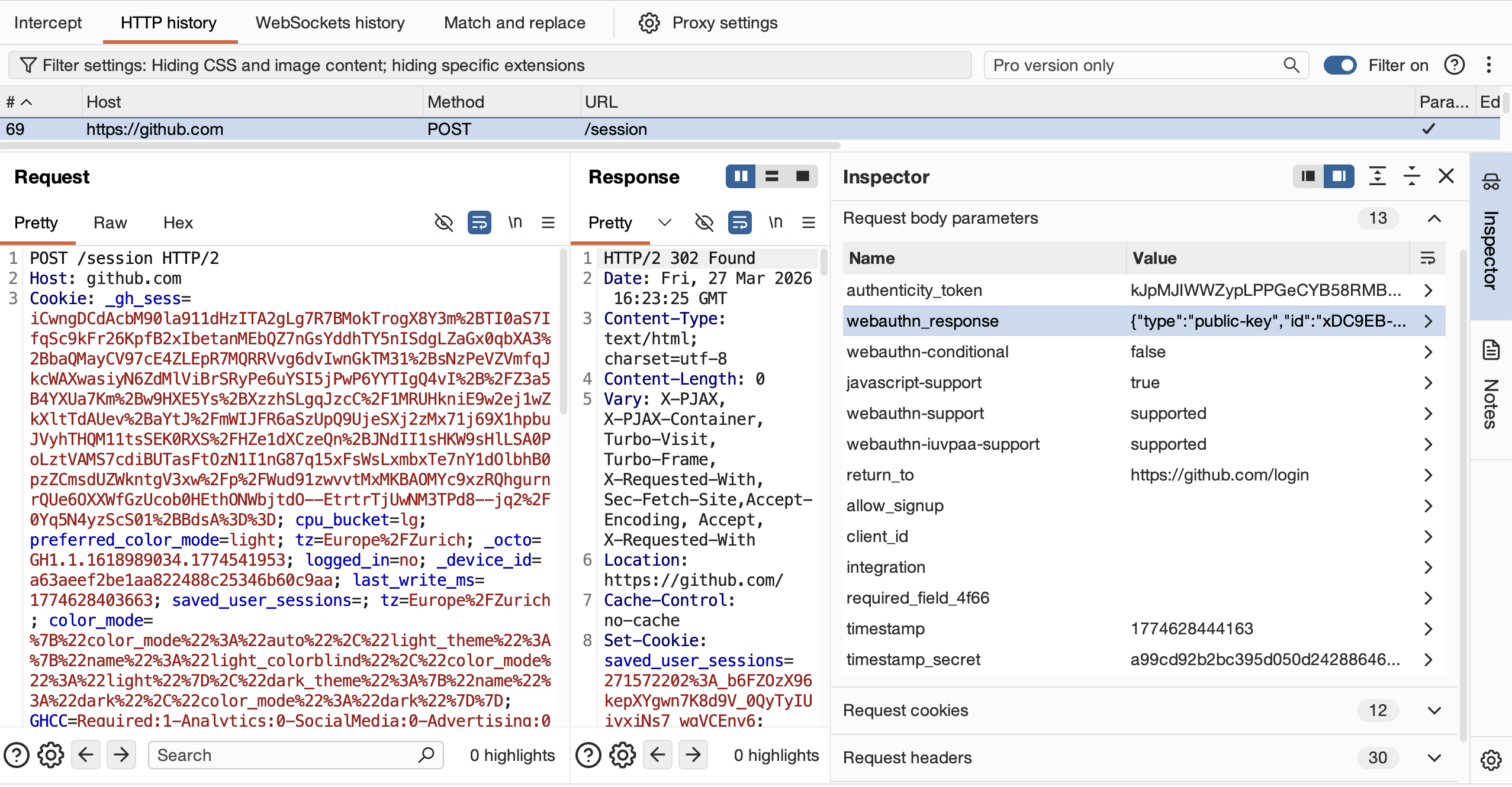Click the Request search magnifier icon
This screenshot has width=1512, height=787.
coord(426,755)
